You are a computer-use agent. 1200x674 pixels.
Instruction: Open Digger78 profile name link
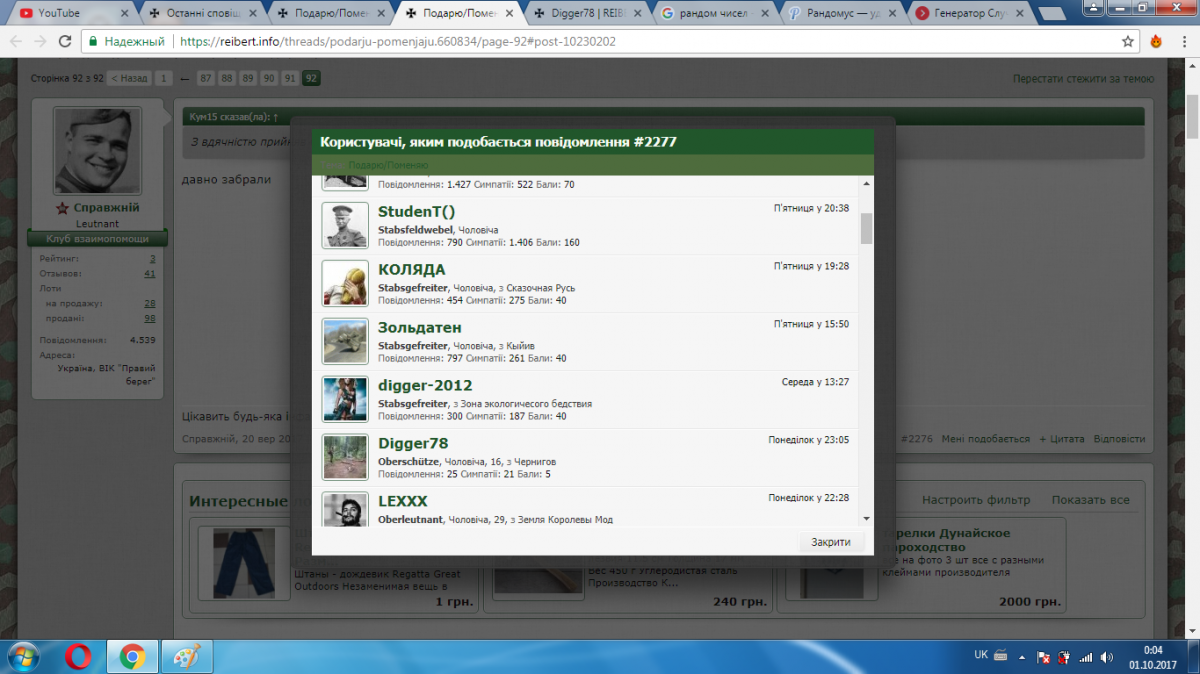413,443
